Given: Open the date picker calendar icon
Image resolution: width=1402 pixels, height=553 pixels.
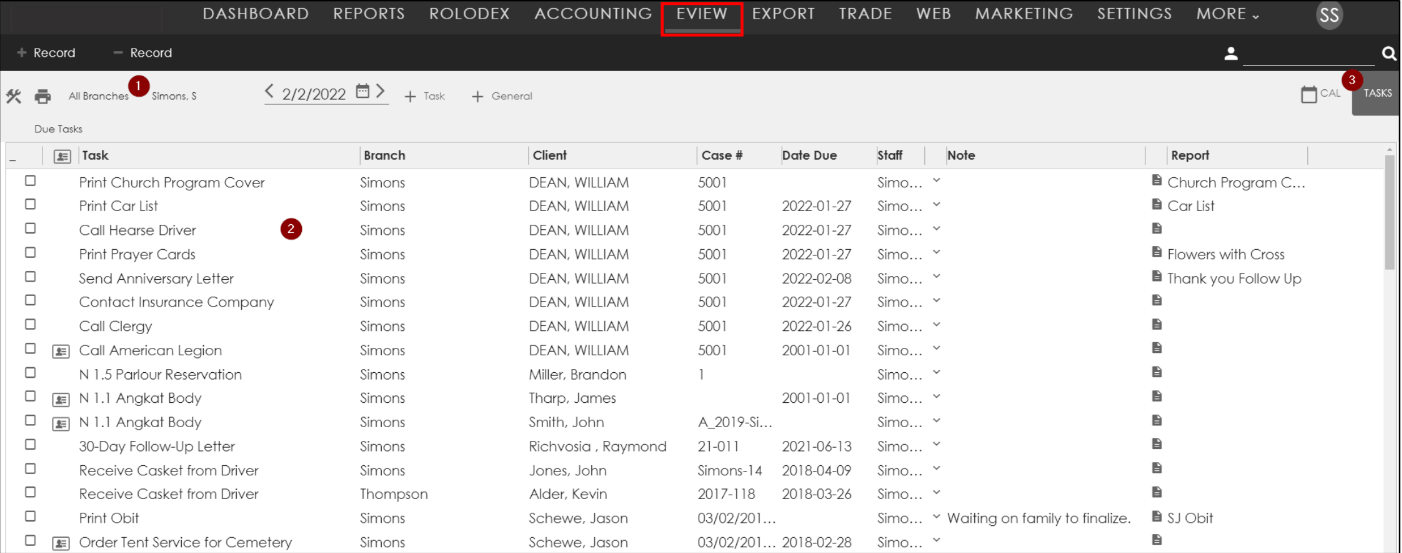Looking at the screenshot, I should click(363, 92).
